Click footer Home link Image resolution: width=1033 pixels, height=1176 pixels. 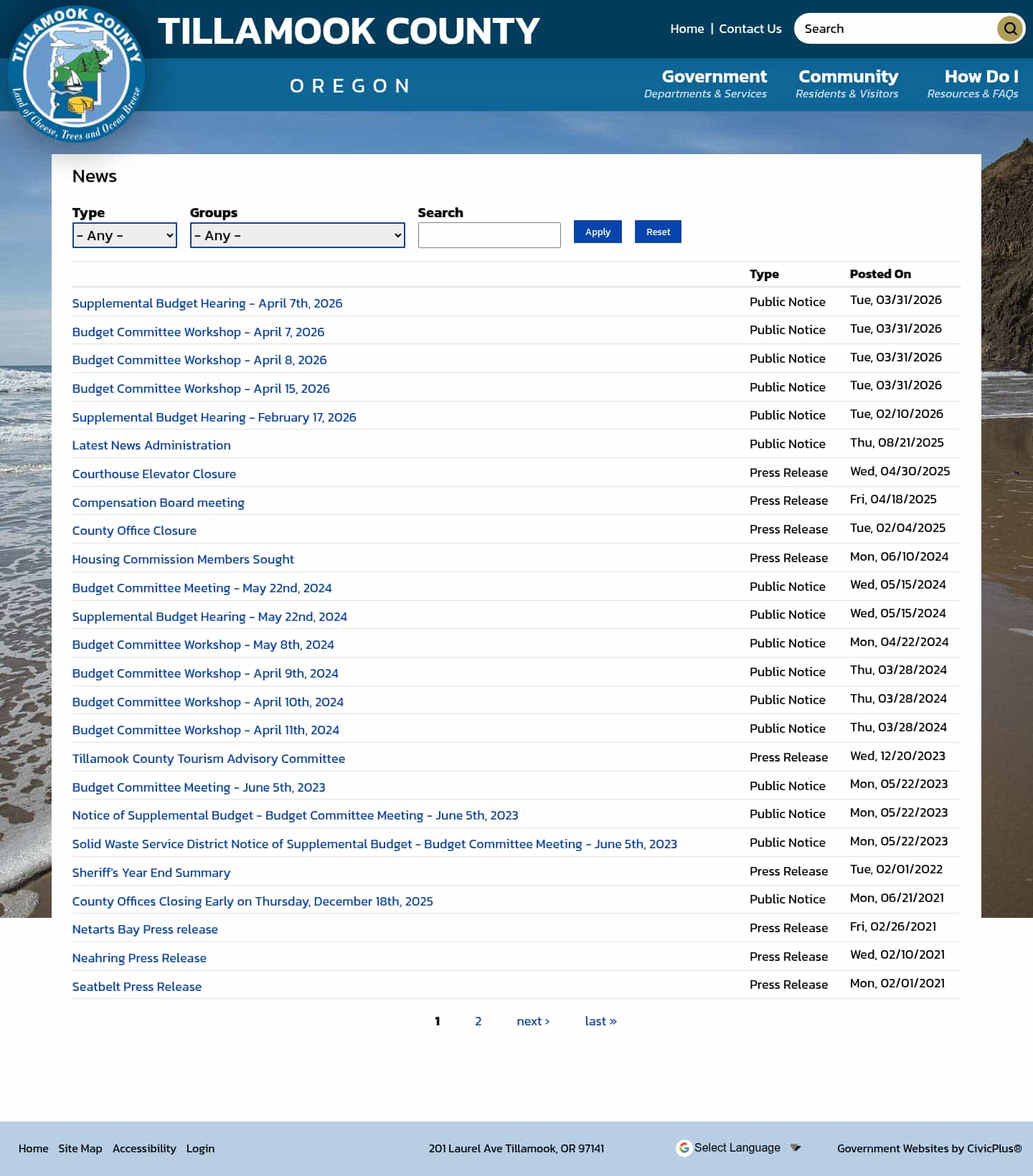click(34, 1148)
